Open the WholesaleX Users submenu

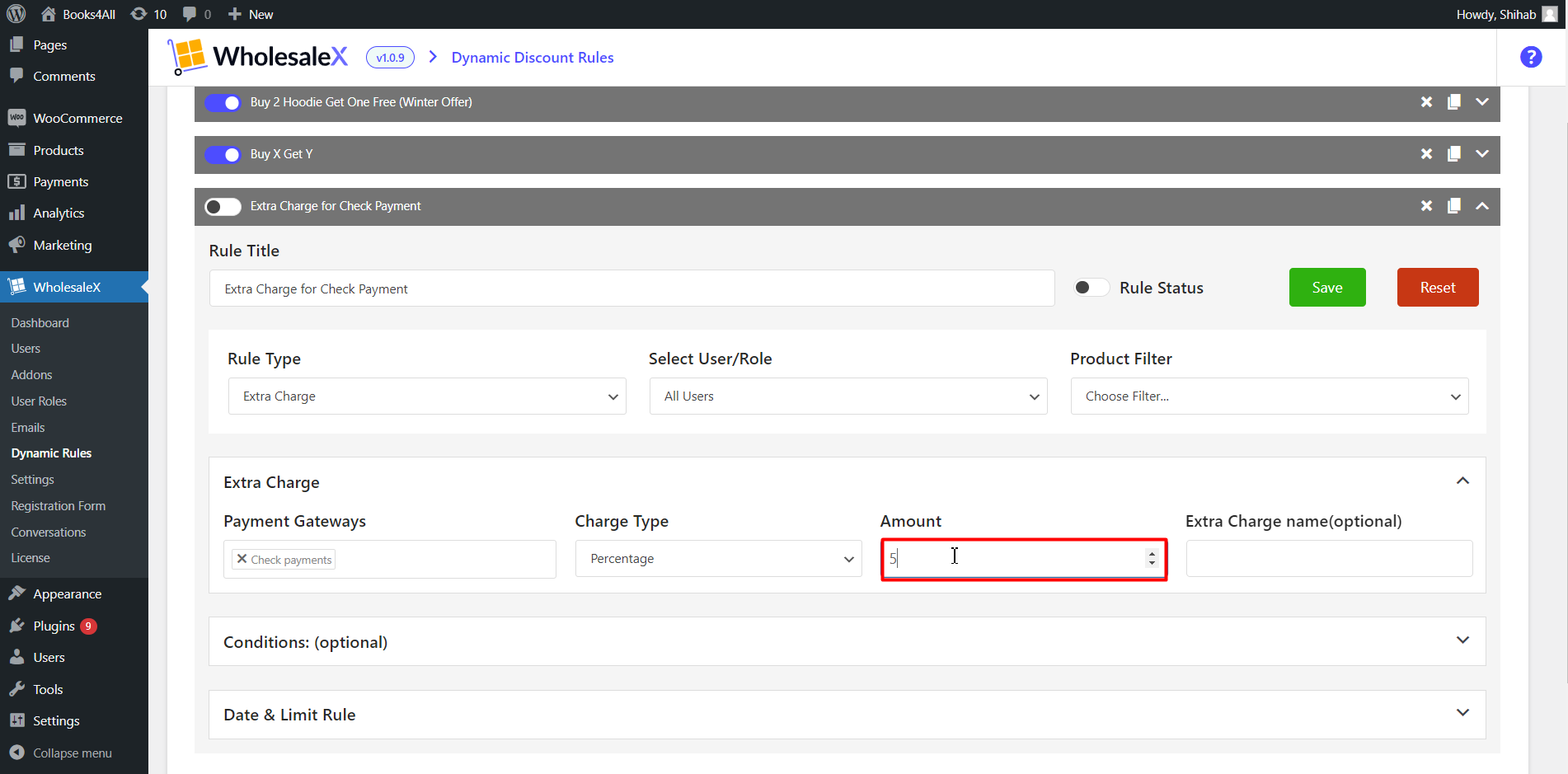click(x=26, y=349)
